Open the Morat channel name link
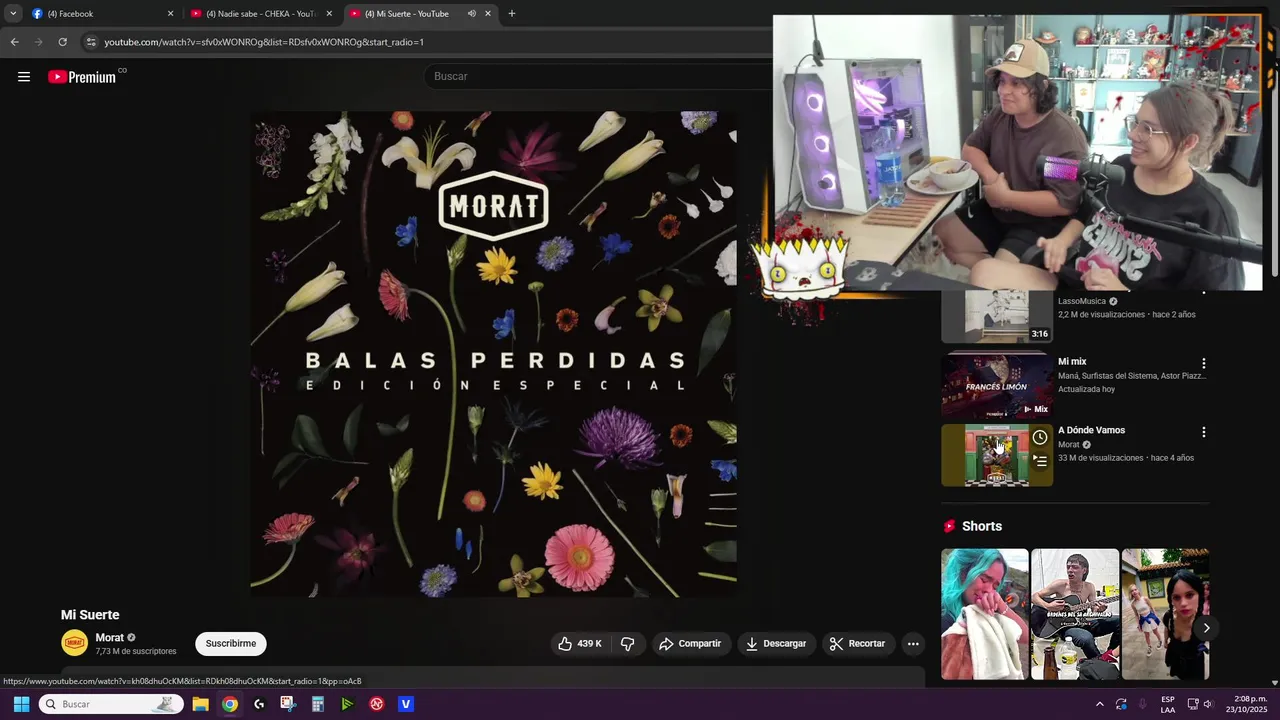The image size is (1280, 720). click(110, 638)
